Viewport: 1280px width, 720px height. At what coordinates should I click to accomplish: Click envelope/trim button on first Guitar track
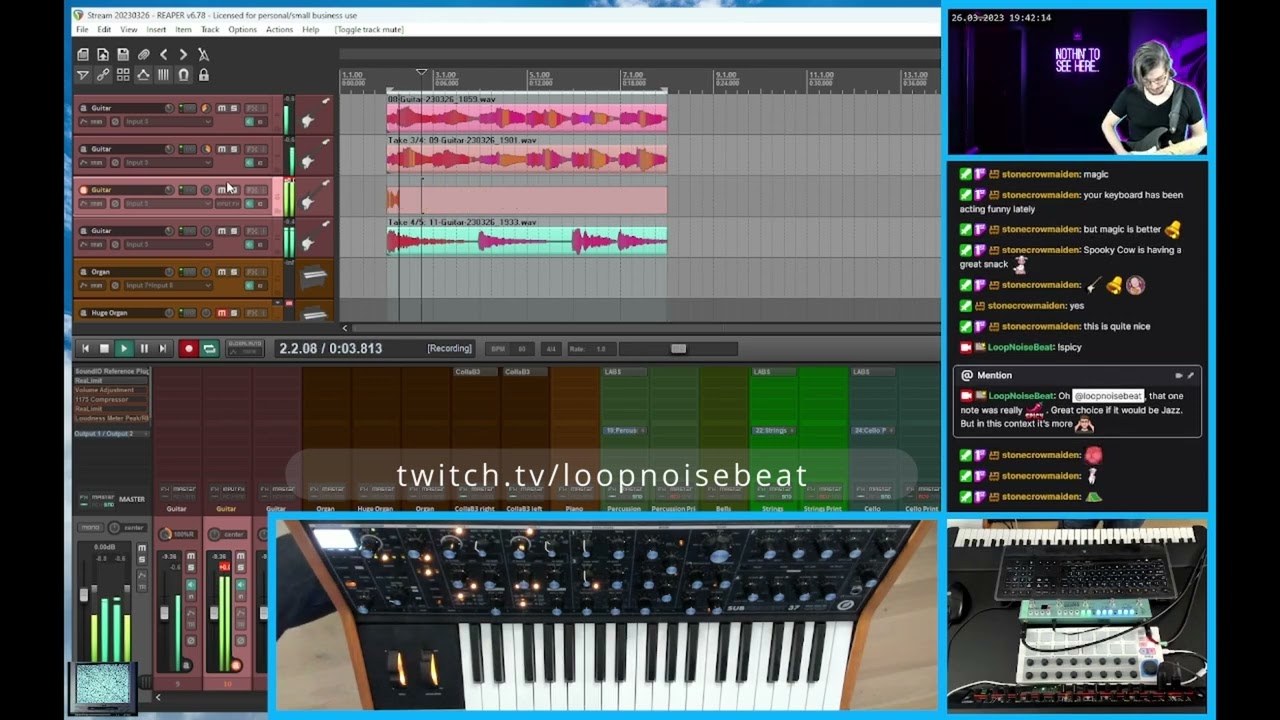pyautogui.click(x=93, y=122)
